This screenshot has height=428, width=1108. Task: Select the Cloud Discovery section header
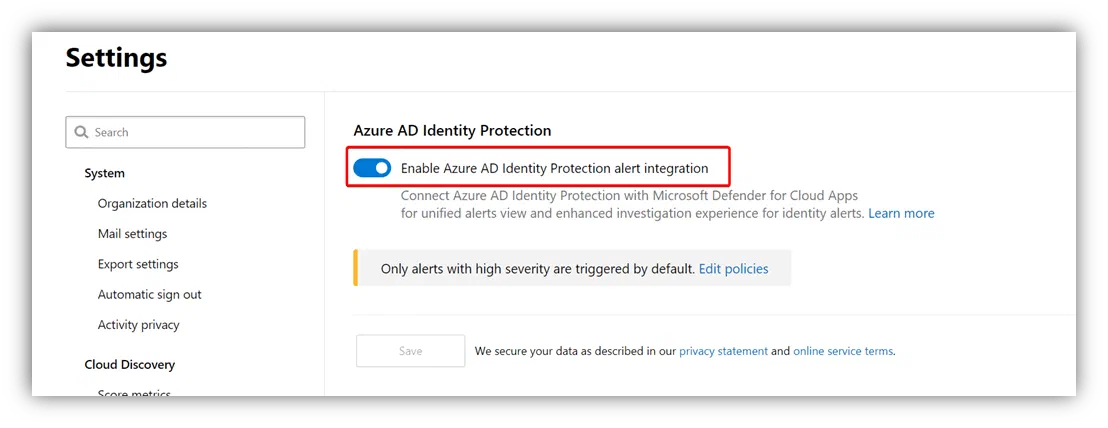click(129, 364)
